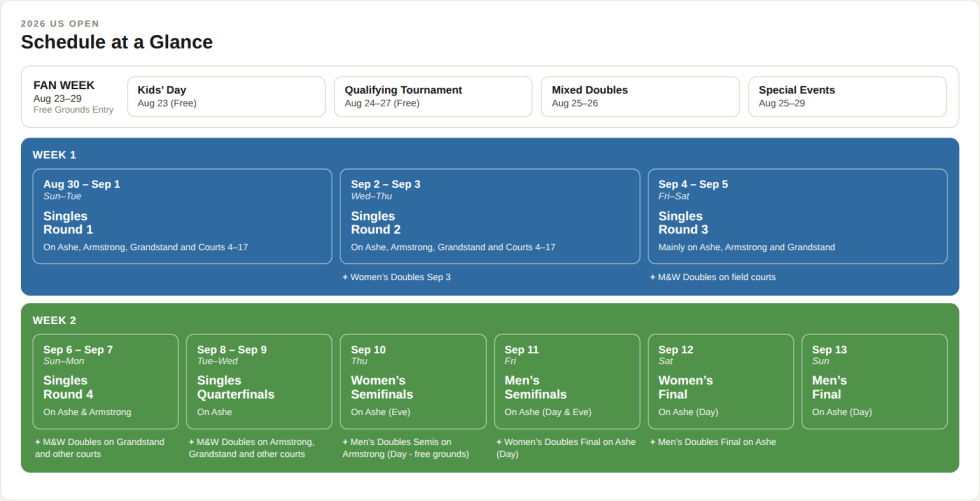Viewport: 980px width, 501px height.
Task: Click the 'Sep 4 – Sep 5' date
Action: click(x=693, y=184)
